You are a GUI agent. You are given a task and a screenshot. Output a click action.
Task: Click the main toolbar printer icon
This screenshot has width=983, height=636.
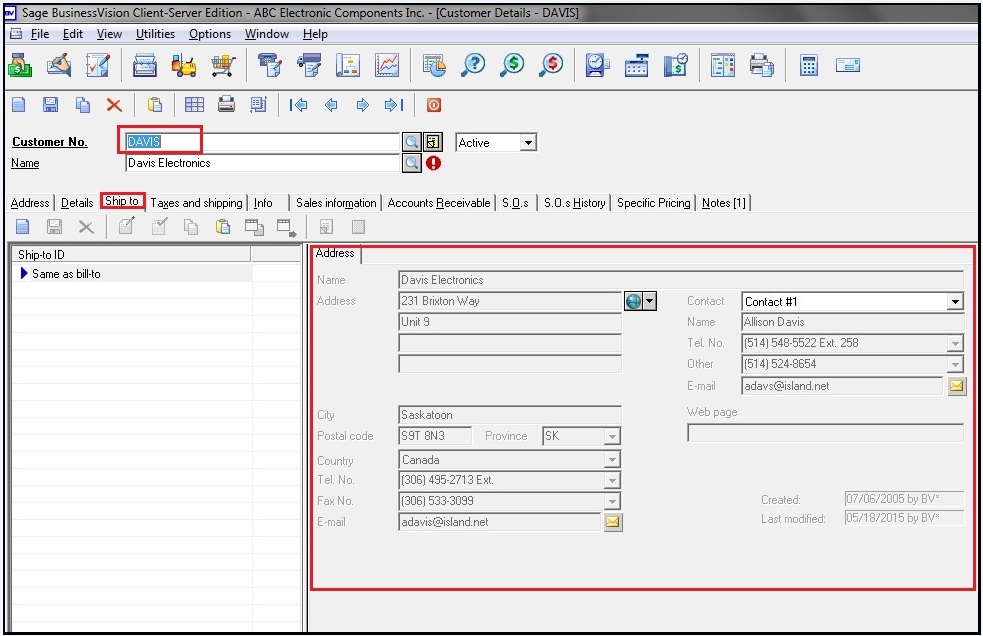pos(762,65)
